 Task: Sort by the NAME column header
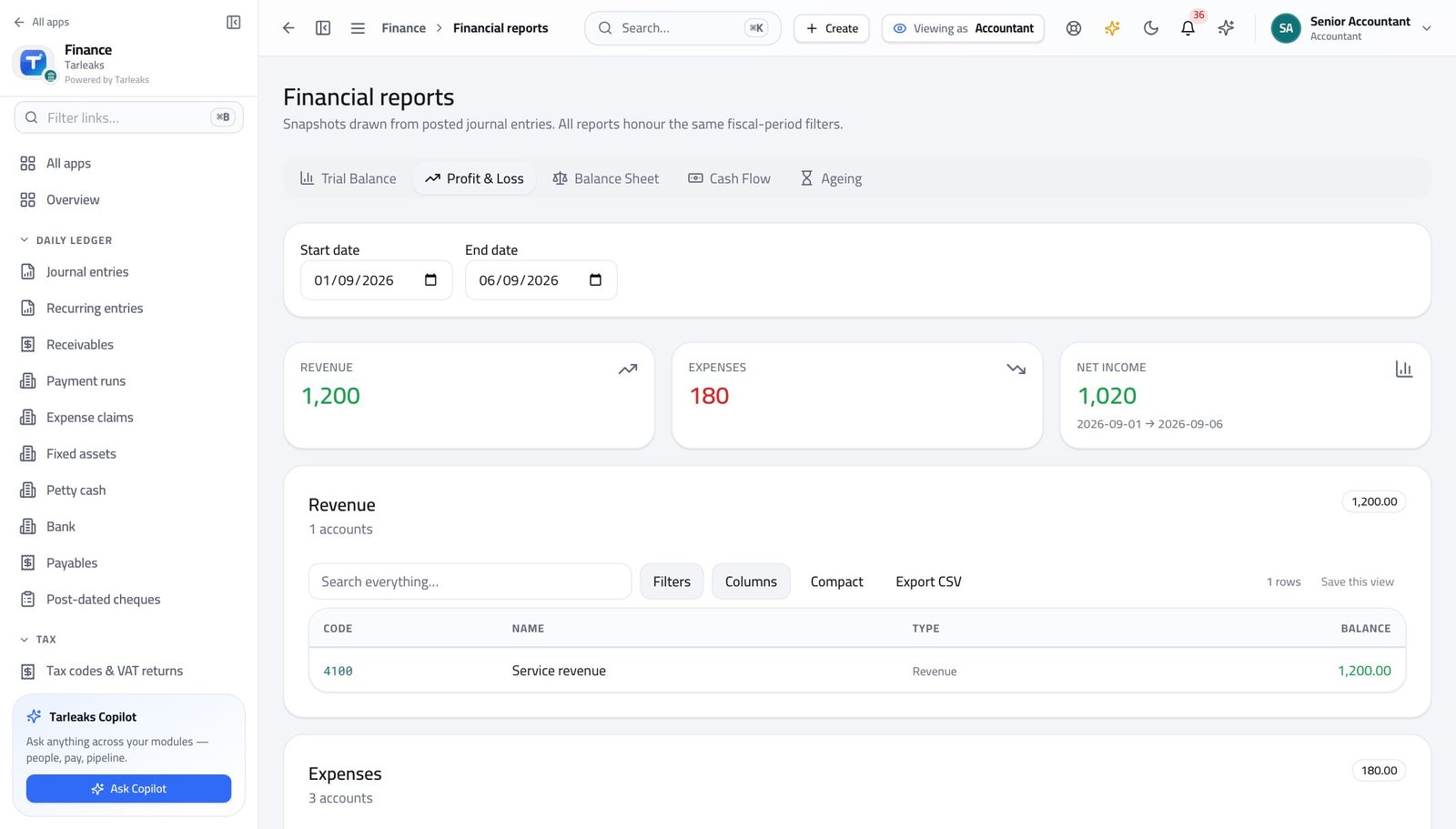pos(528,629)
